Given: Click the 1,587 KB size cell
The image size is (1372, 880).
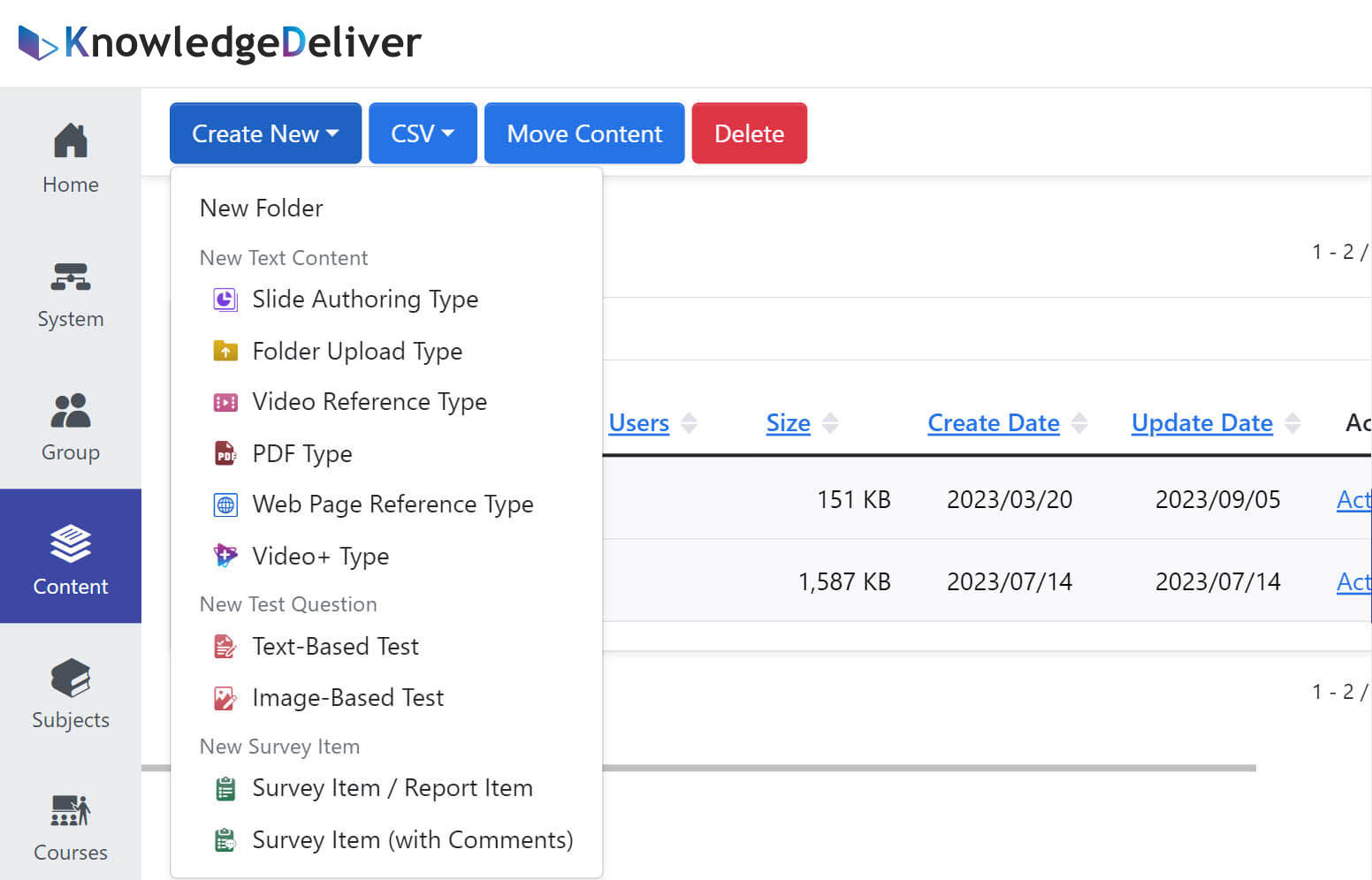Looking at the screenshot, I should (x=844, y=582).
